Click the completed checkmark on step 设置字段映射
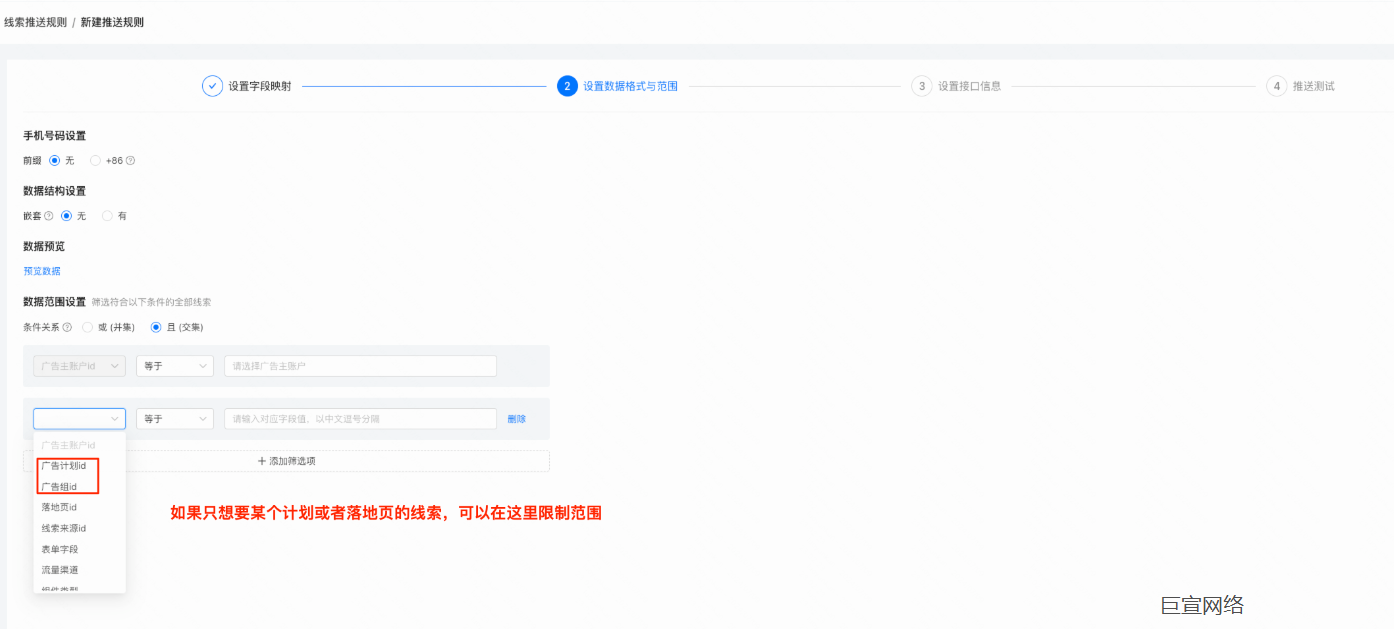This screenshot has height=629, width=1394. click(212, 86)
